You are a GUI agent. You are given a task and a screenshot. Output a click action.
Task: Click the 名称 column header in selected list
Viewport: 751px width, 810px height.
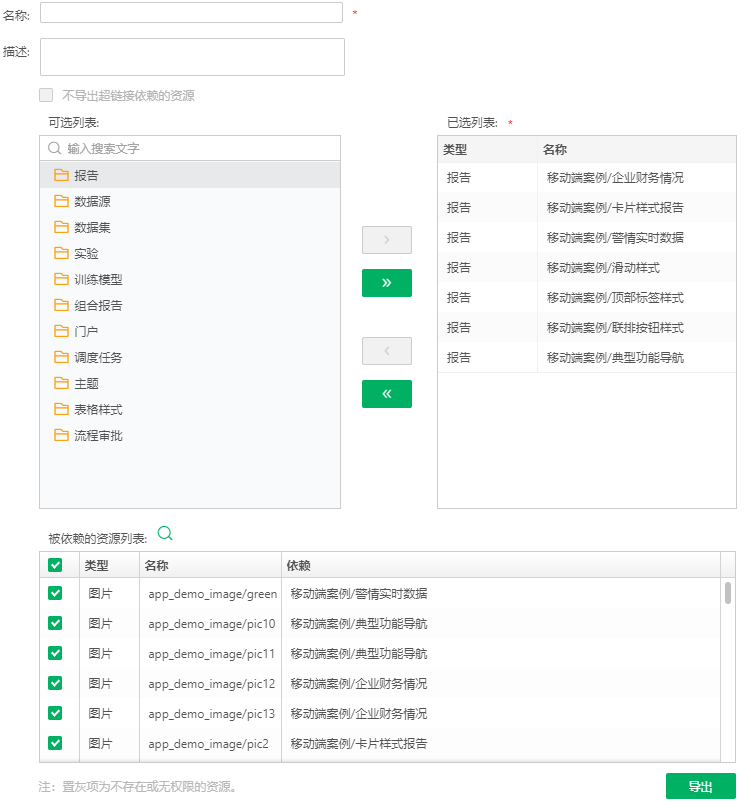click(x=555, y=149)
